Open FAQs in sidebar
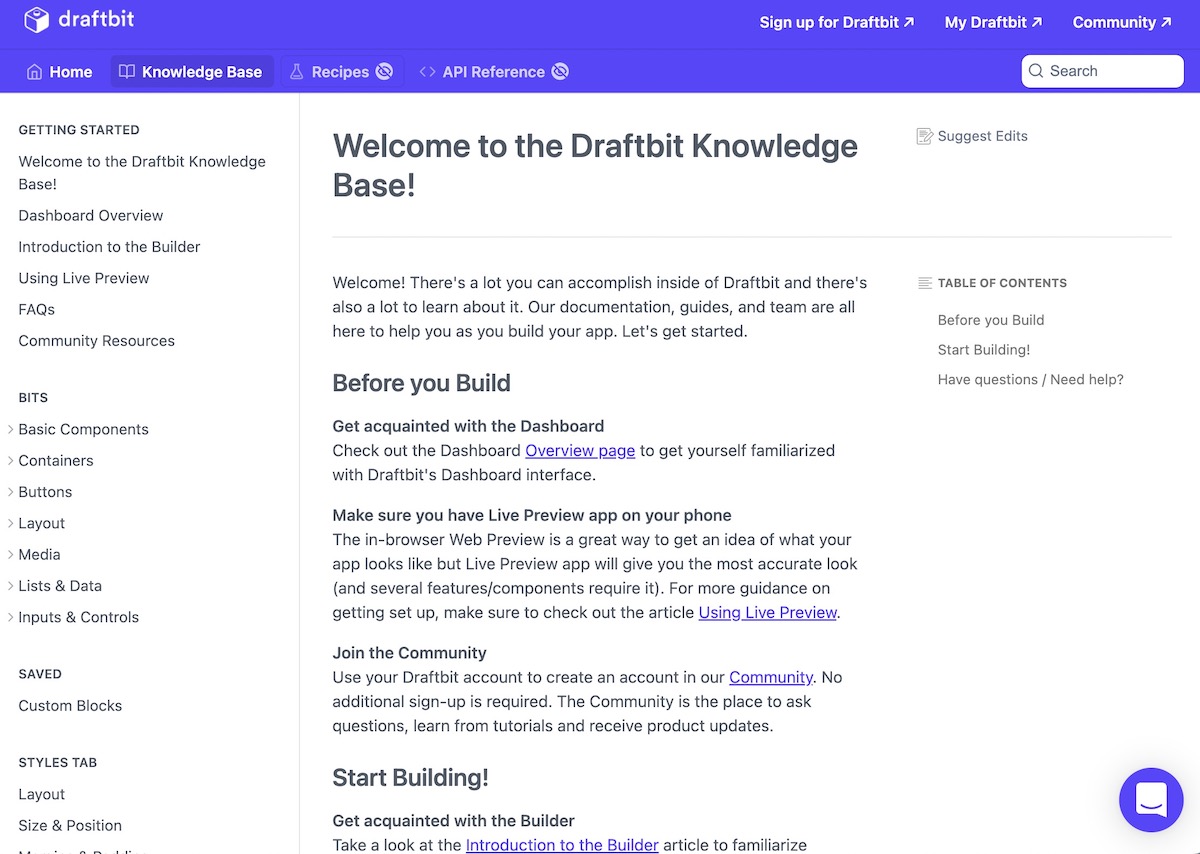The height and width of the screenshot is (854, 1200). click(37, 309)
